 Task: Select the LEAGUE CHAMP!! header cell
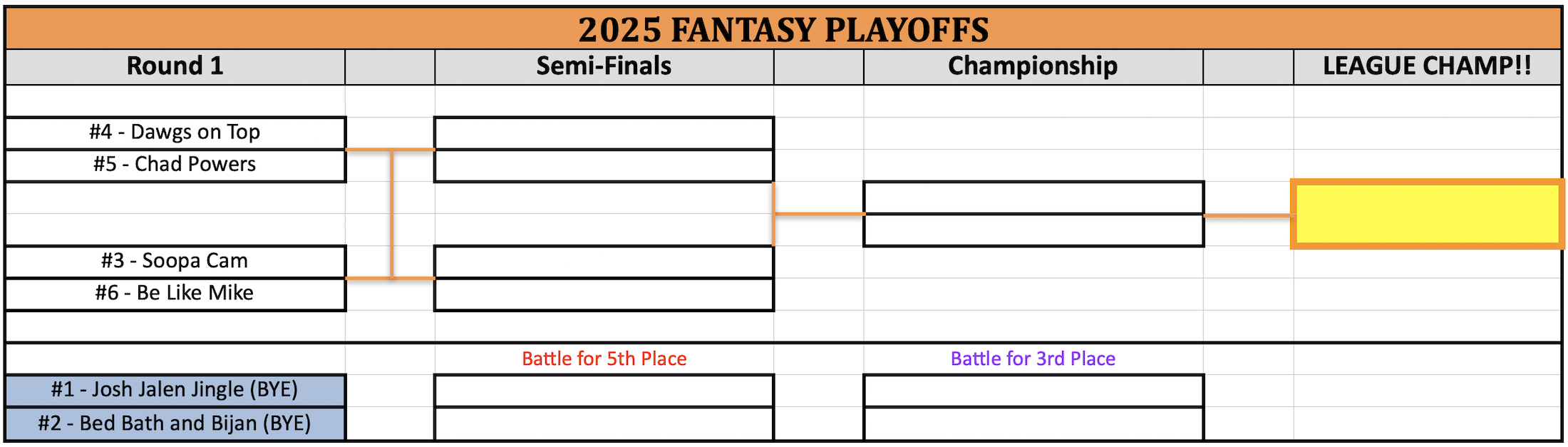pyautogui.click(x=1427, y=66)
